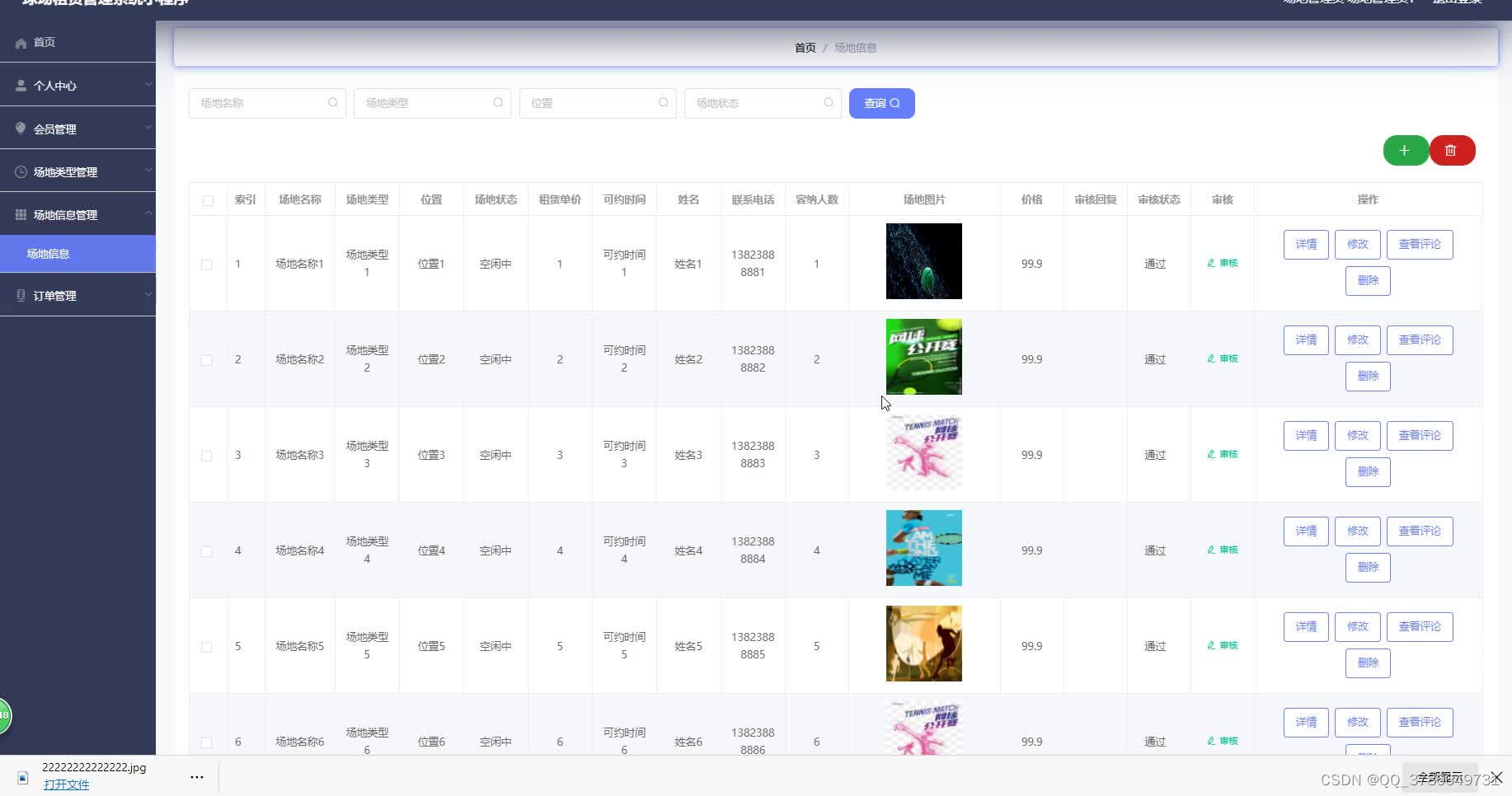Open the download bar more options menu

[197, 776]
